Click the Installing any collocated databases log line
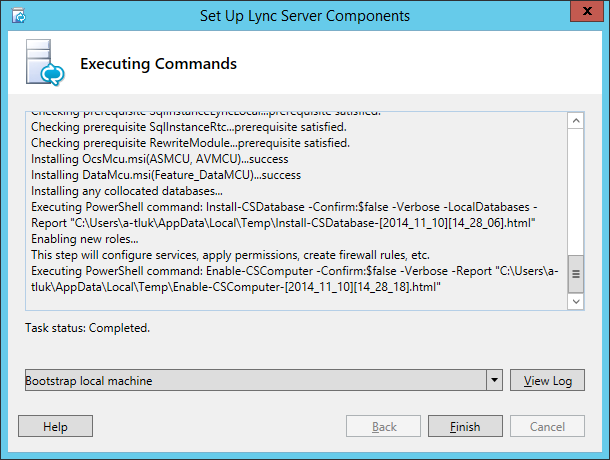Screen dimensions: 610x460 127,191
